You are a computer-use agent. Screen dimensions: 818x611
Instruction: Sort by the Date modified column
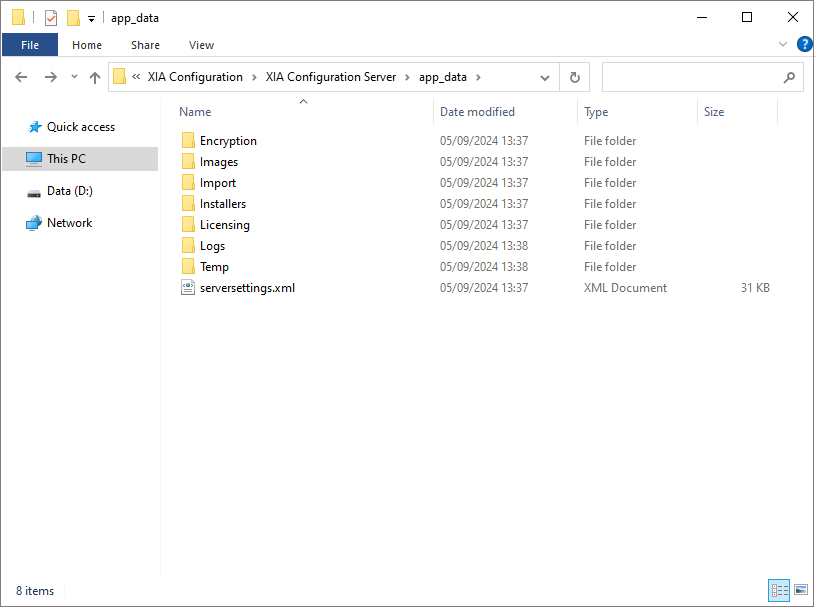477,112
